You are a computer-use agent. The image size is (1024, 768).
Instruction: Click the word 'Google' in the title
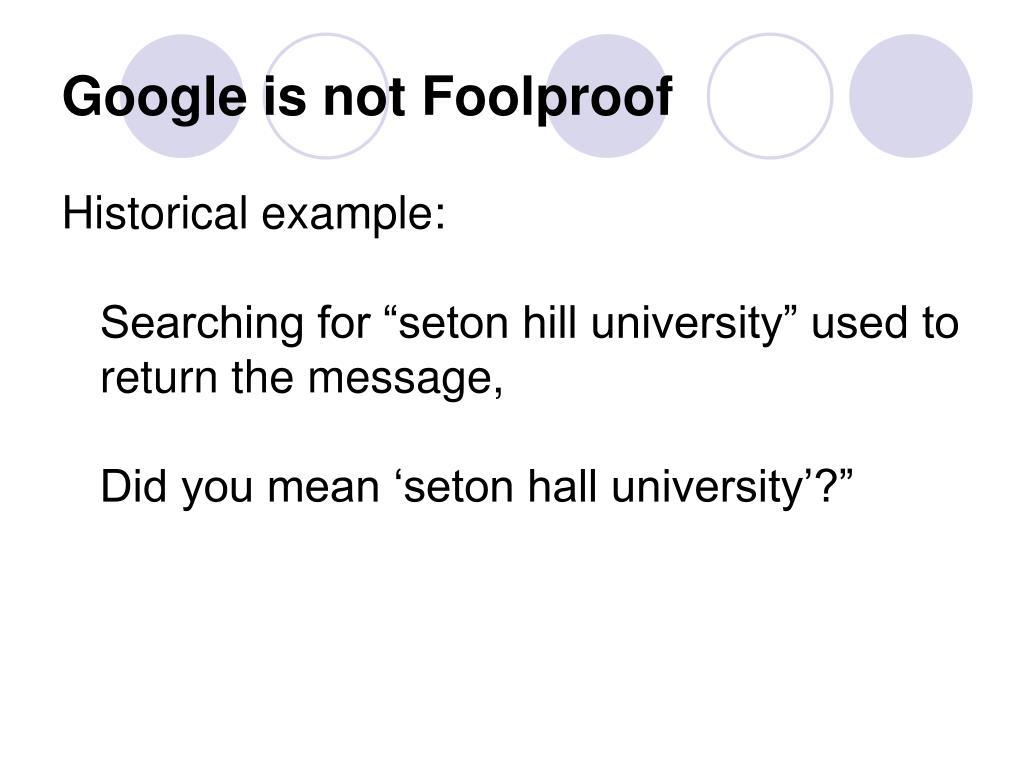point(155,98)
